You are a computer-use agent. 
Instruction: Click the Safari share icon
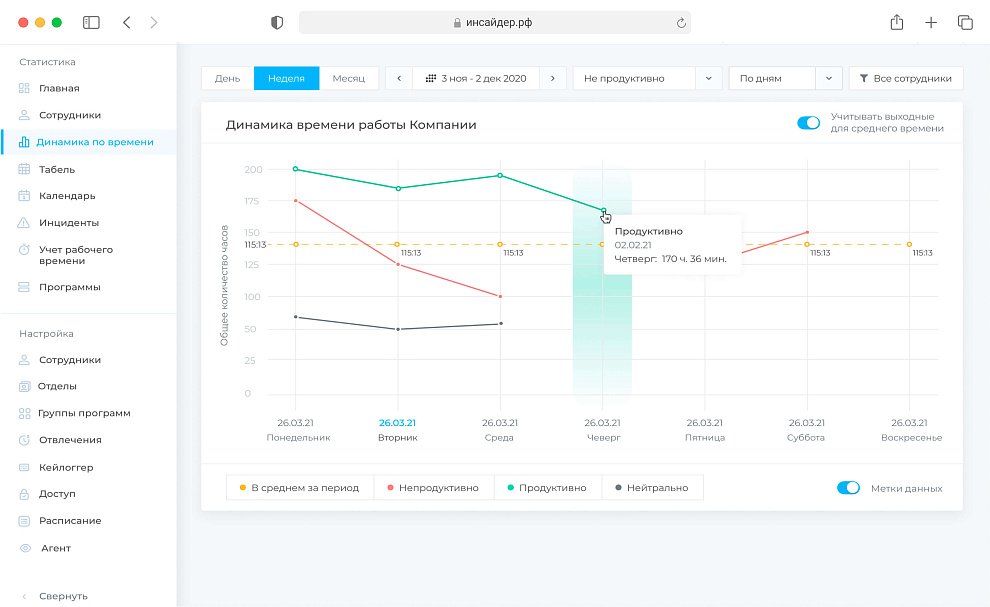tap(897, 22)
